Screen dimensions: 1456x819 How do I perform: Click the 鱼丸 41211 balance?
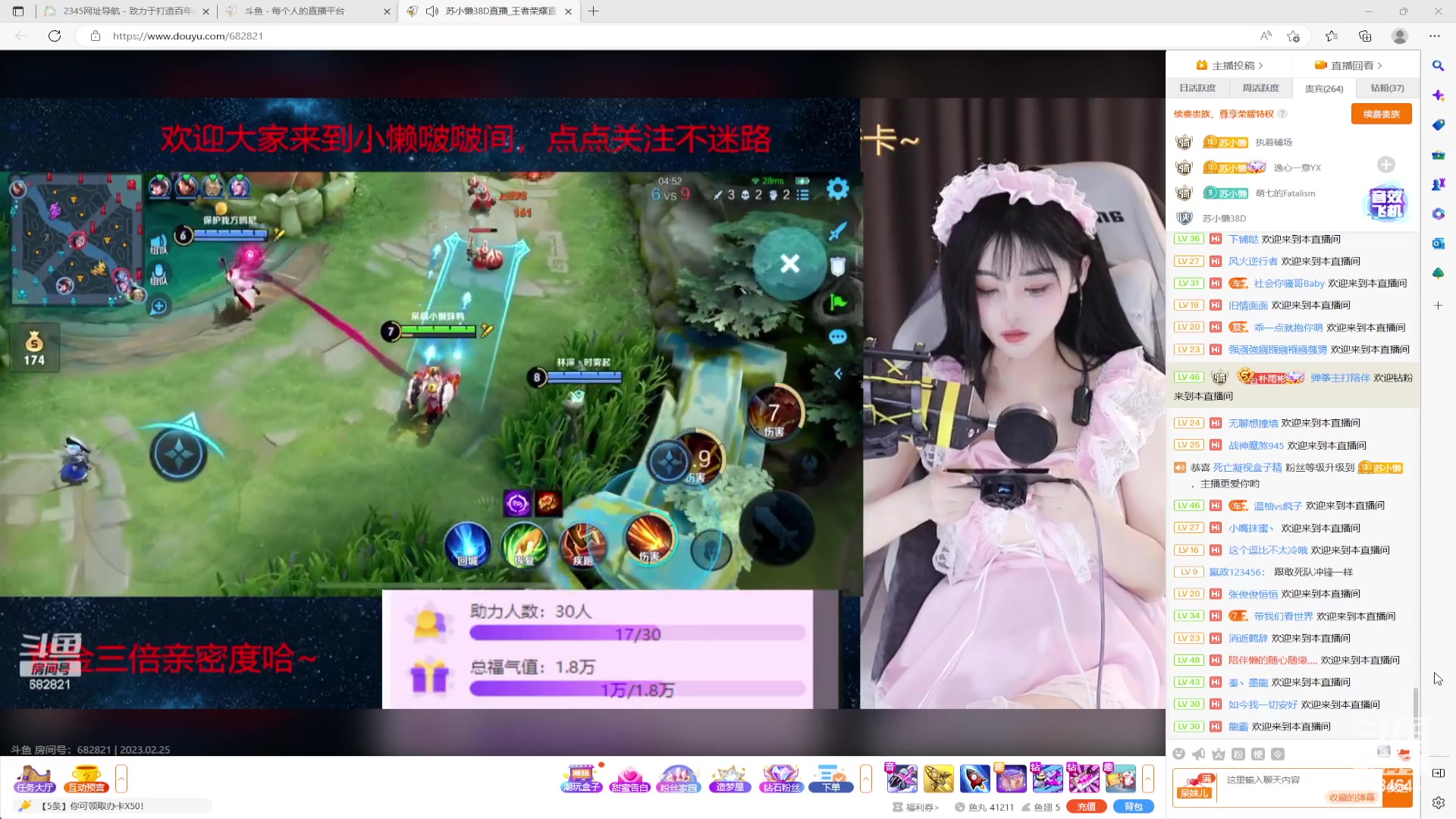[984, 807]
